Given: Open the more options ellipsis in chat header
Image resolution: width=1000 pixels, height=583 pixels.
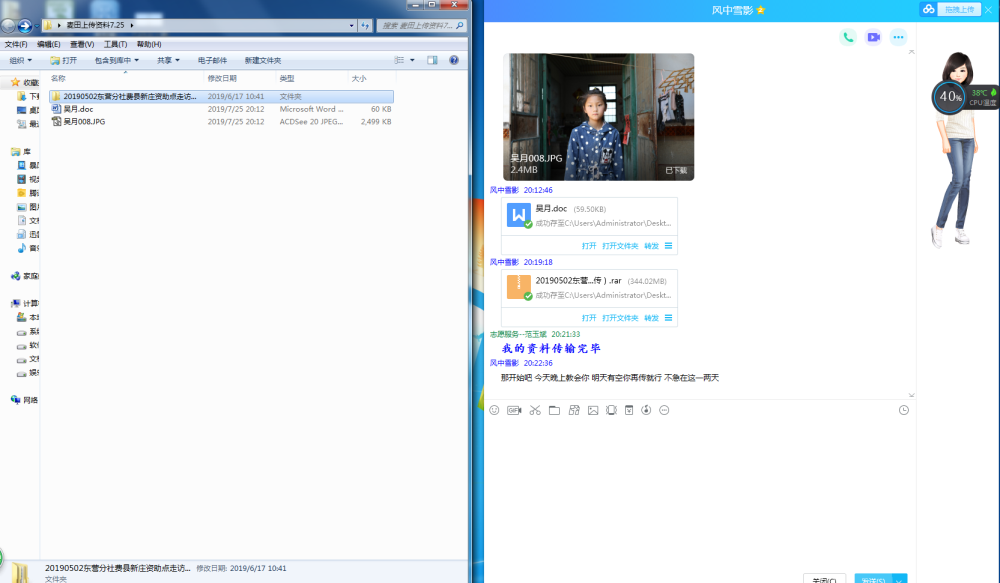Looking at the screenshot, I should tap(898, 37).
